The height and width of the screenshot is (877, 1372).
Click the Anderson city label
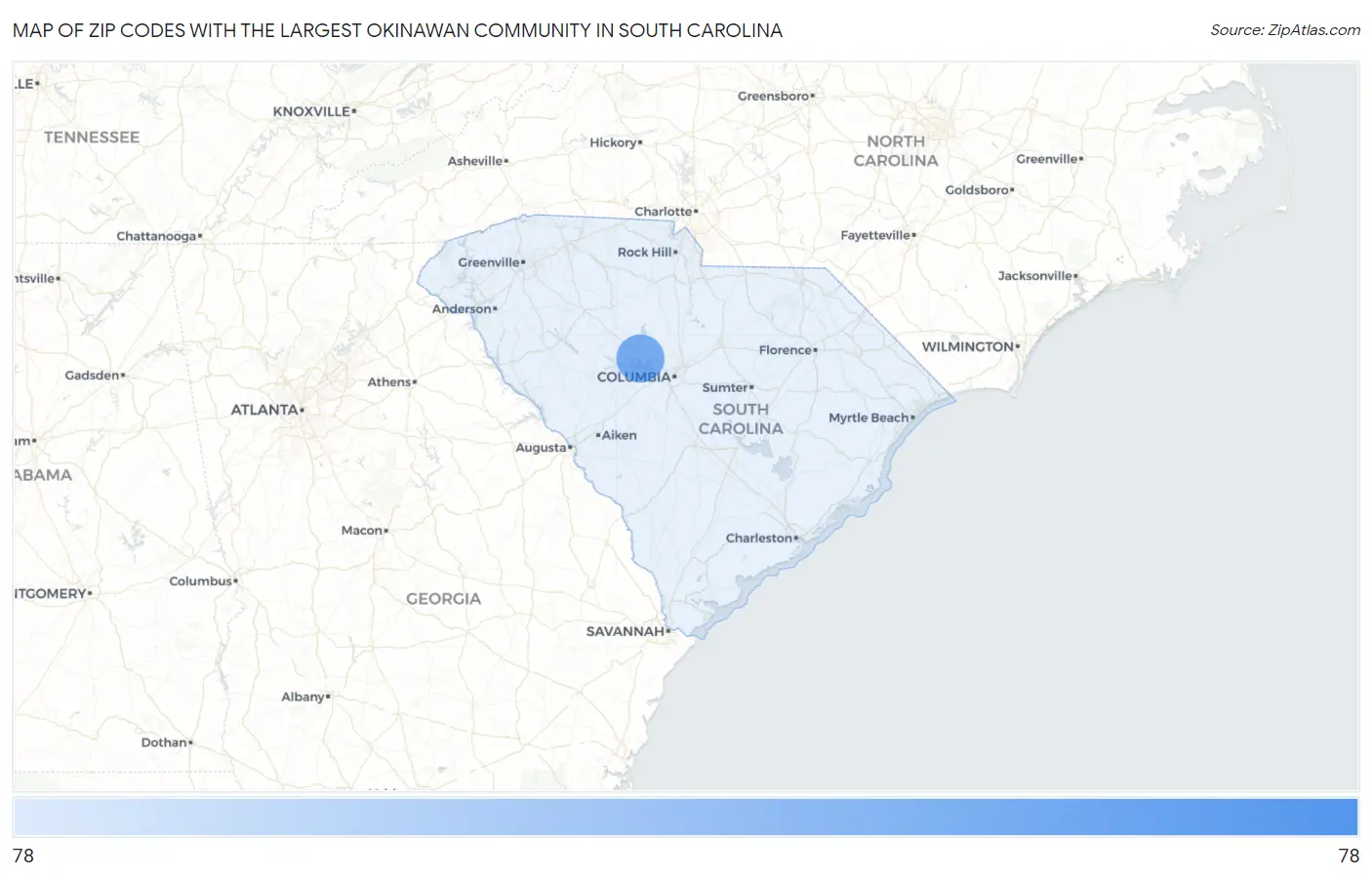click(x=462, y=309)
